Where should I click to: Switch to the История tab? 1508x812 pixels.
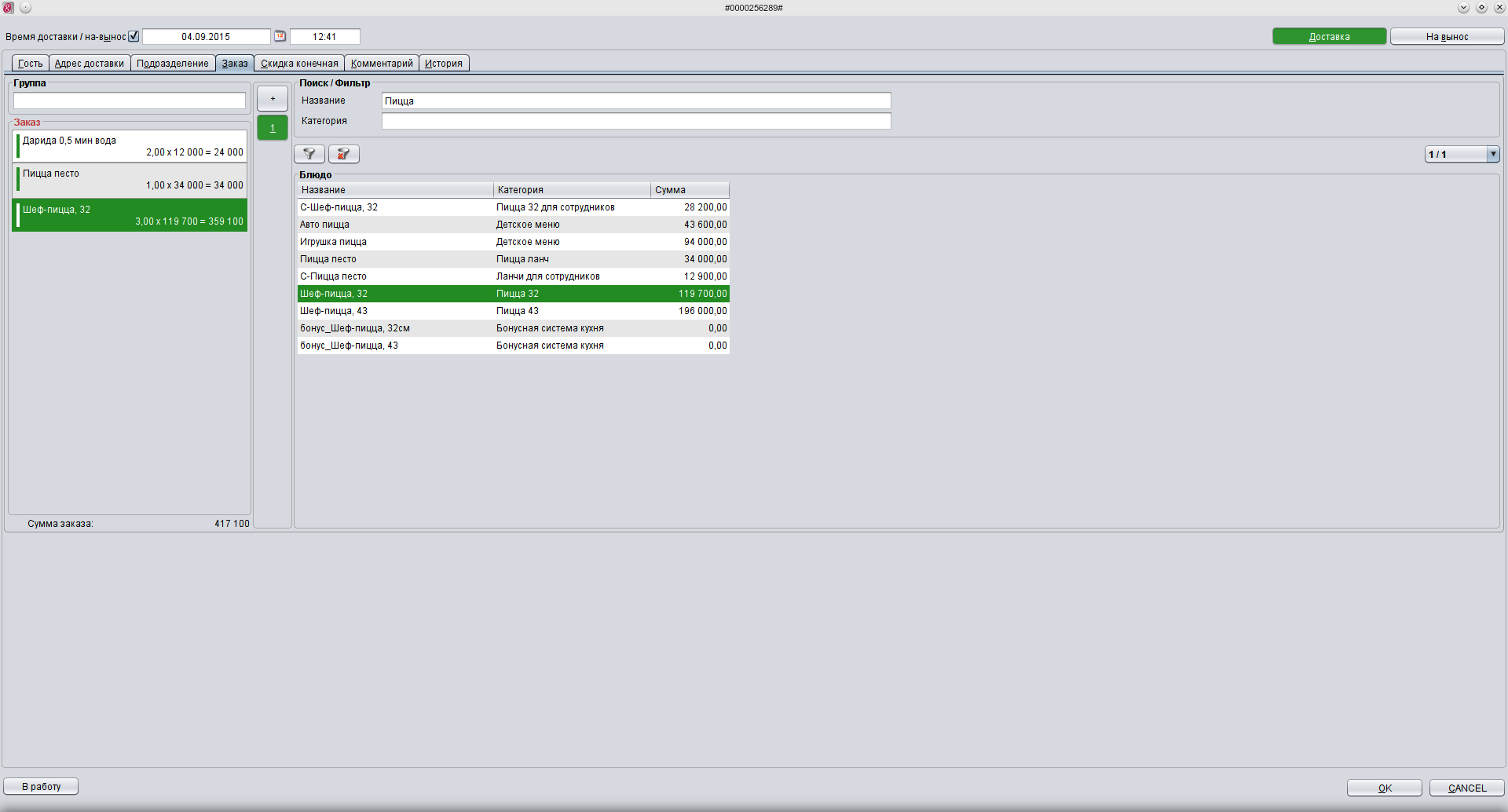[x=444, y=64]
